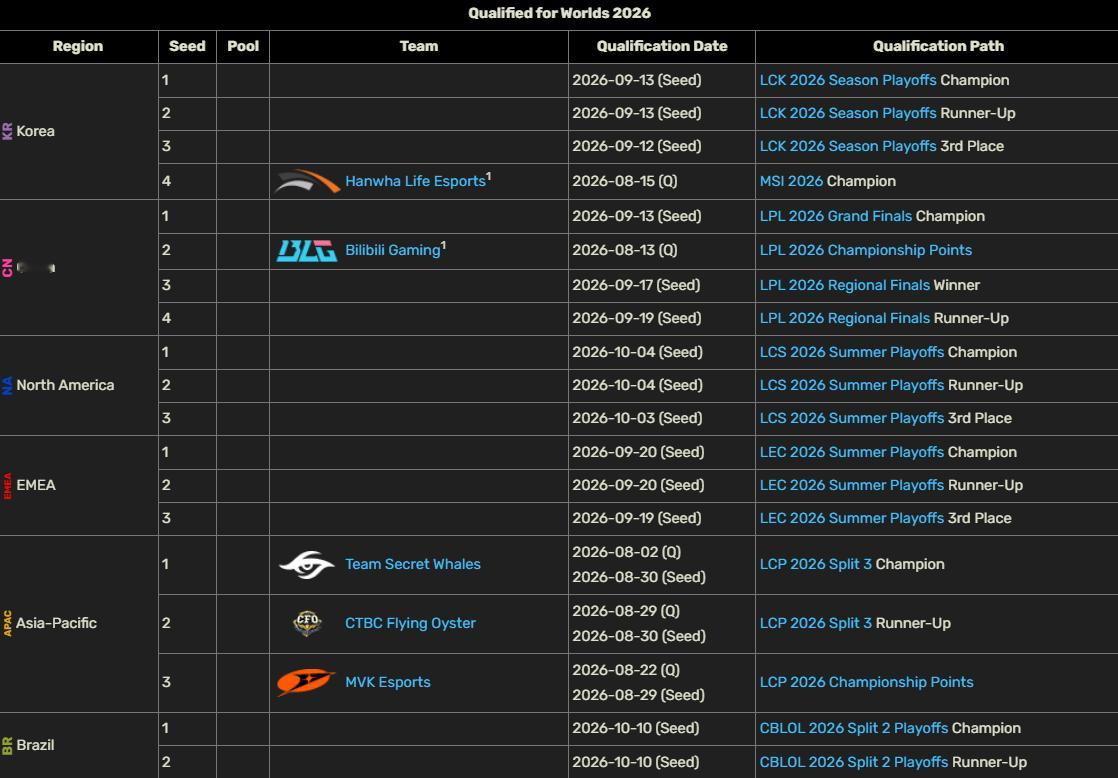Image resolution: width=1118 pixels, height=778 pixels.
Task: Click the NA region flag label
Action: (x=7, y=385)
